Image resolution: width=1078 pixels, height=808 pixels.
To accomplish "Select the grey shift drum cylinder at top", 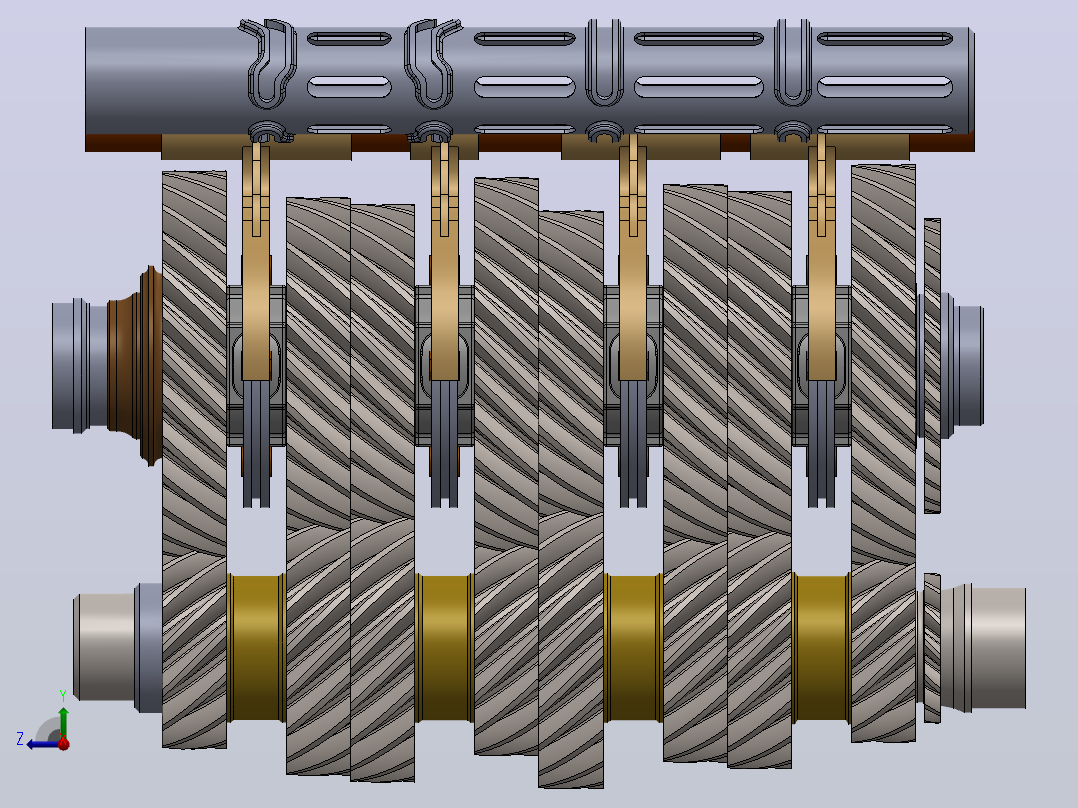I will coord(529,81).
